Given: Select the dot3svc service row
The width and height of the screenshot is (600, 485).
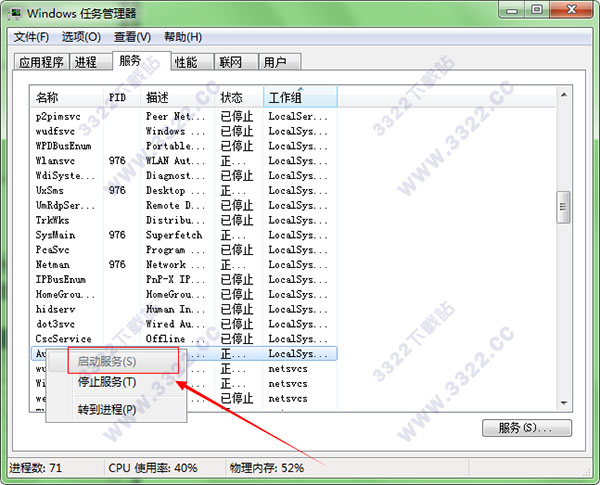Looking at the screenshot, I should click(x=184, y=324).
